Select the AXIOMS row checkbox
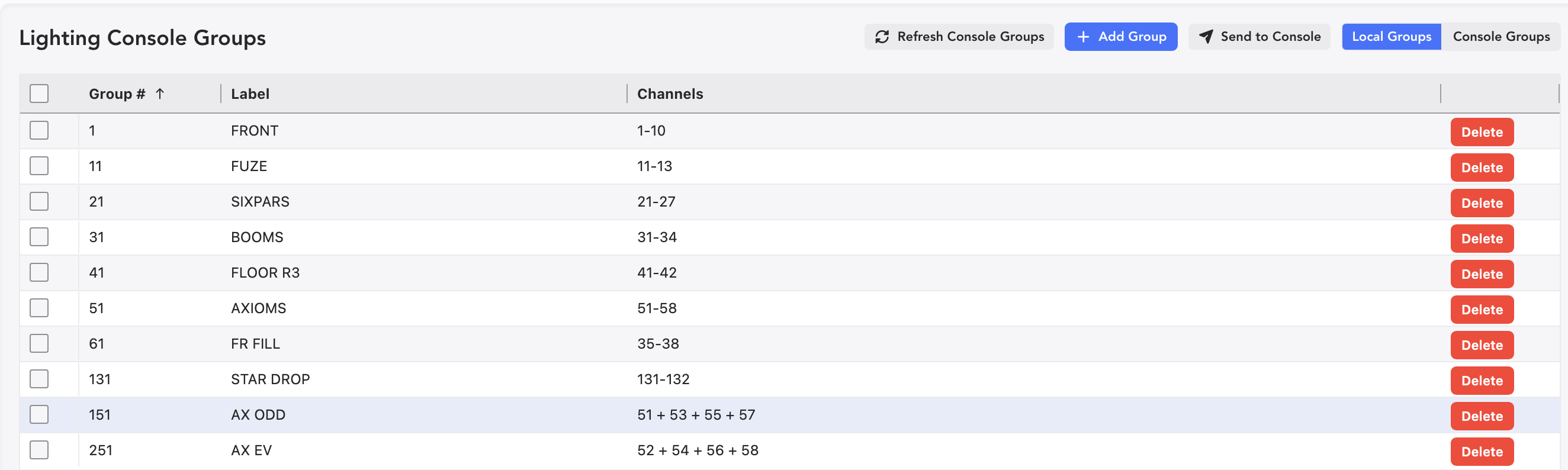The height and width of the screenshot is (470, 1568). (39, 308)
